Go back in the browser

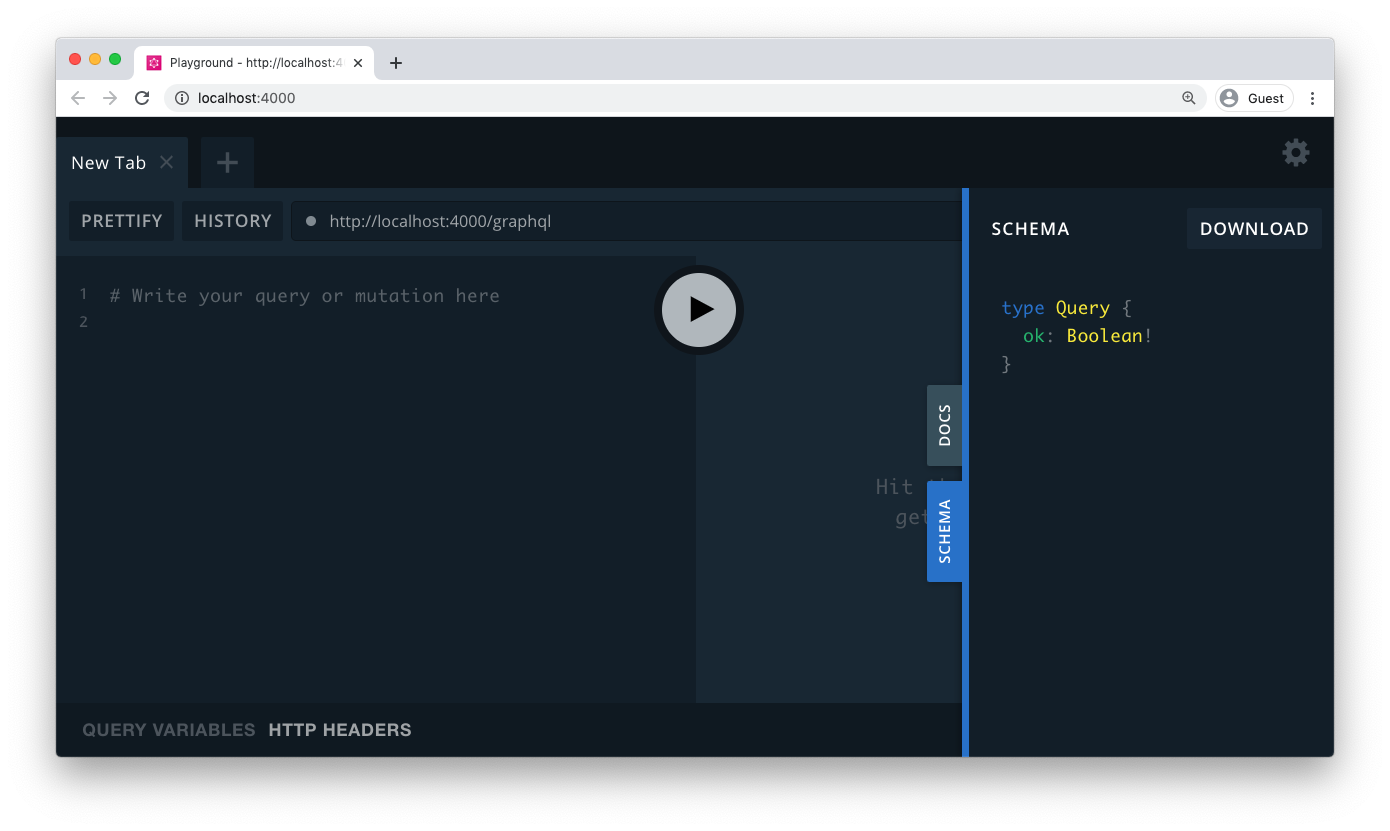(x=78, y=98)
